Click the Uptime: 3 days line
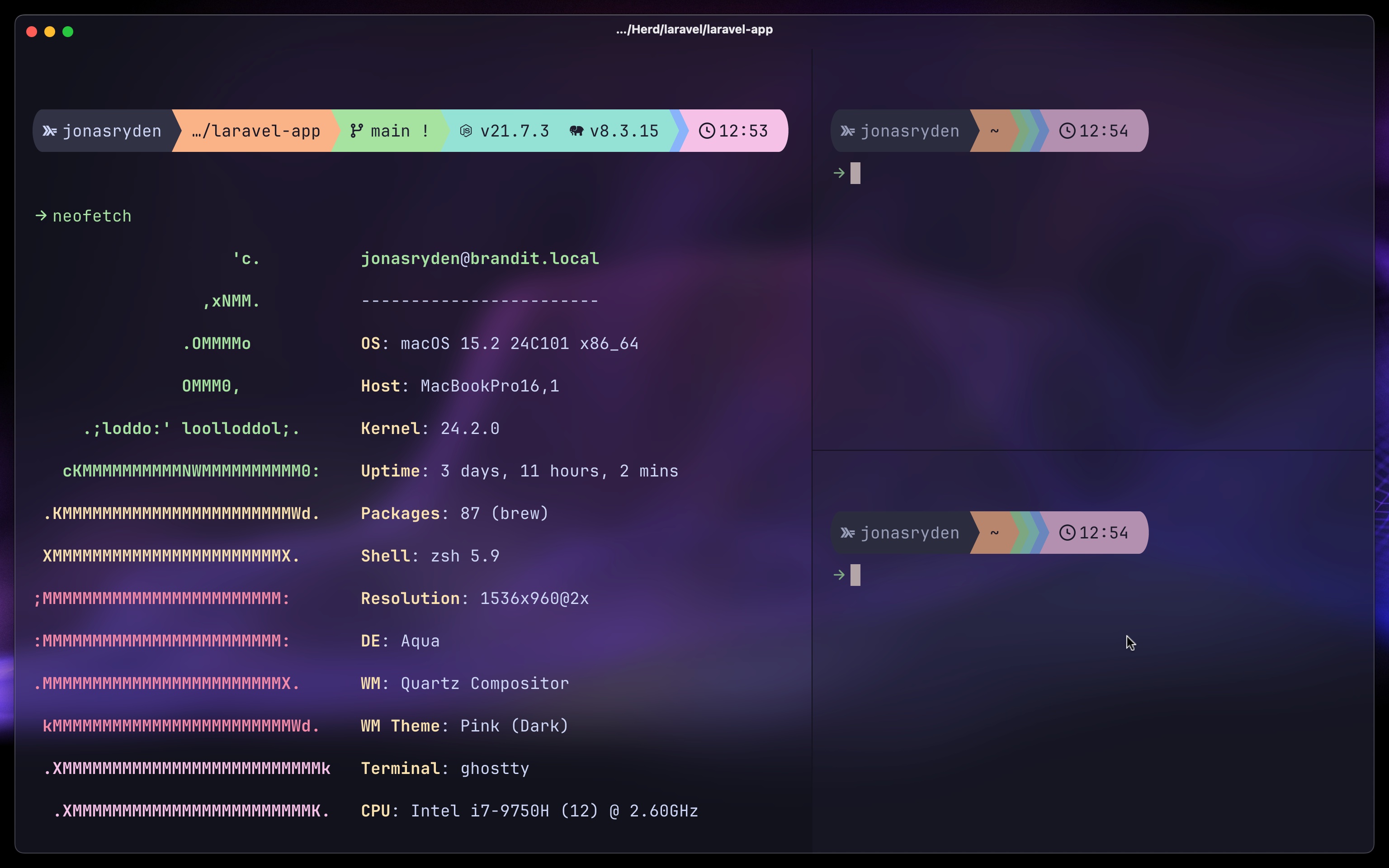Screen dimensions: 1389x868 520,471
